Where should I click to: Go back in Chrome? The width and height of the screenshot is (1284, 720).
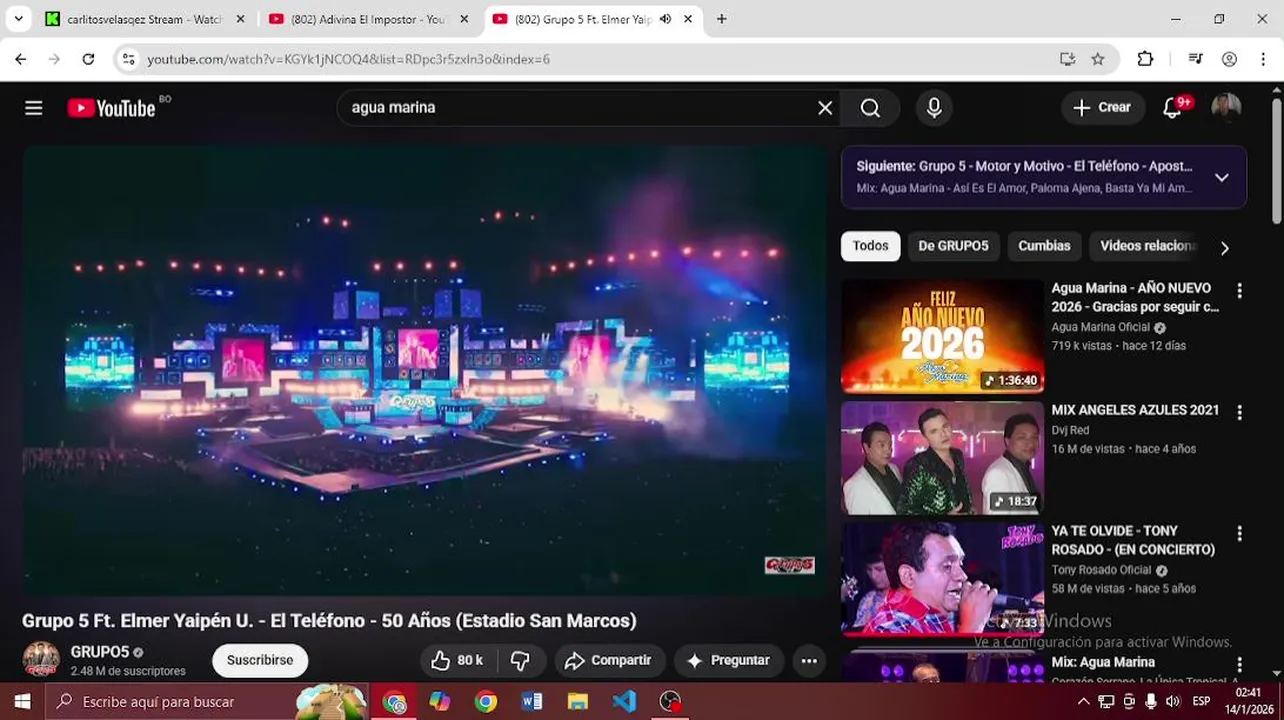pyautogui.click(x=21, y=59)
